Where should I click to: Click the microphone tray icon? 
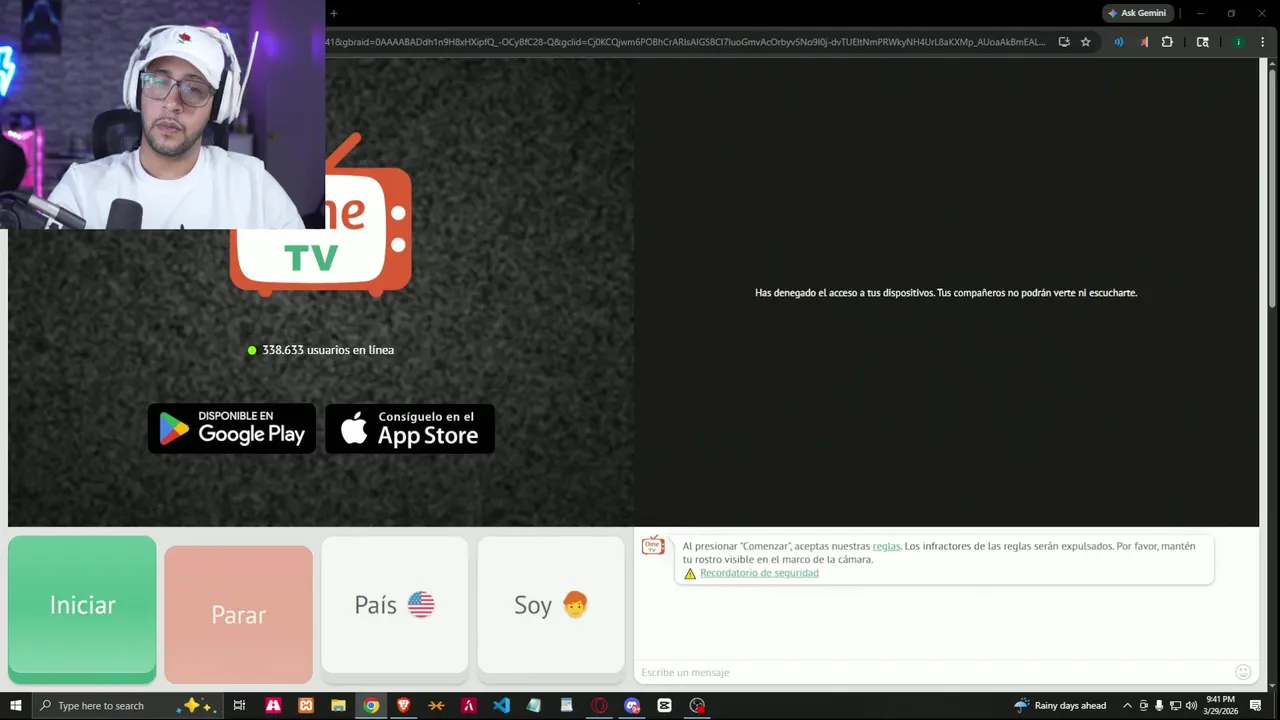1159,705
